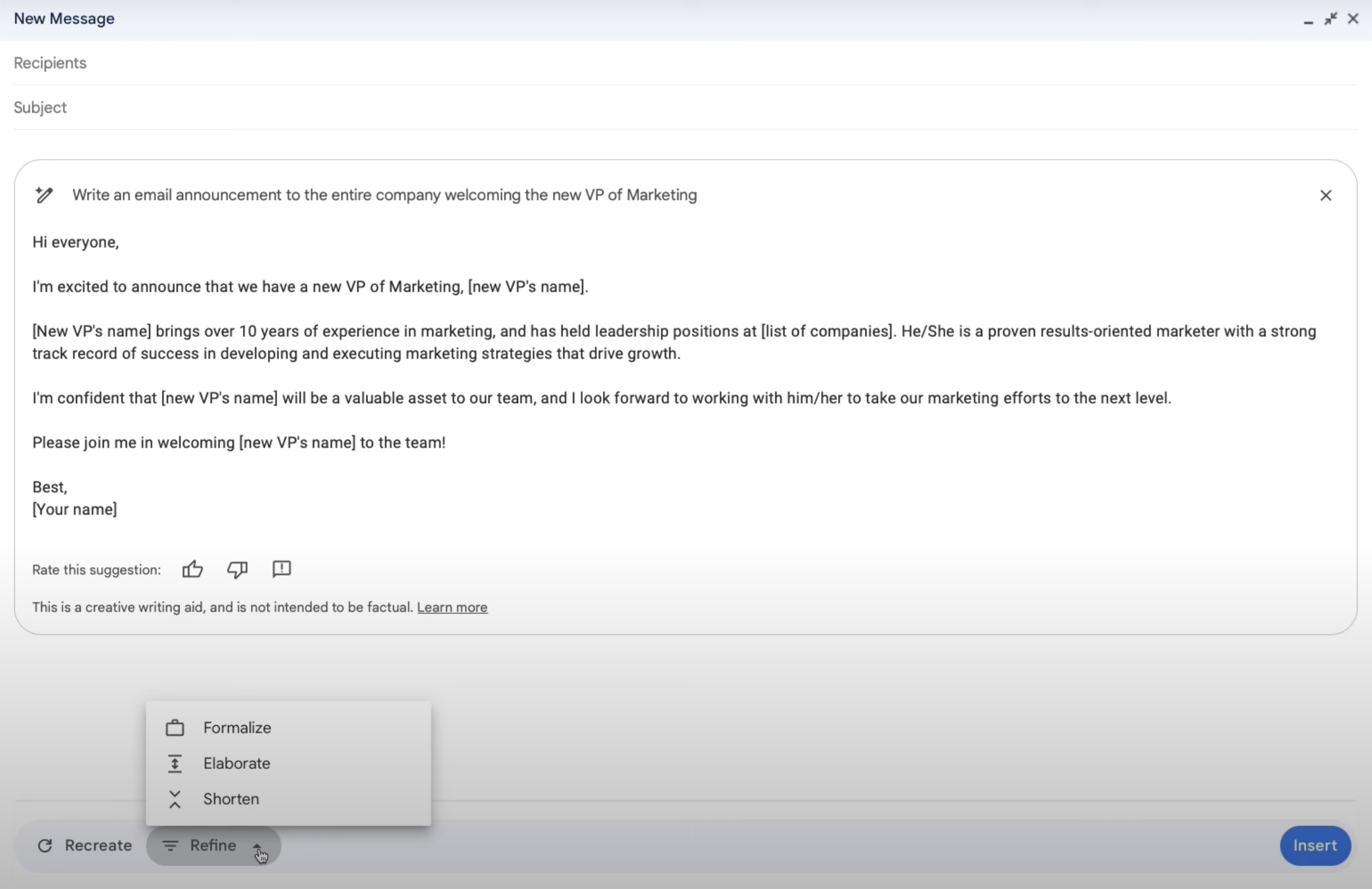Click the thumbs up rating icon

tap(193, 570)
